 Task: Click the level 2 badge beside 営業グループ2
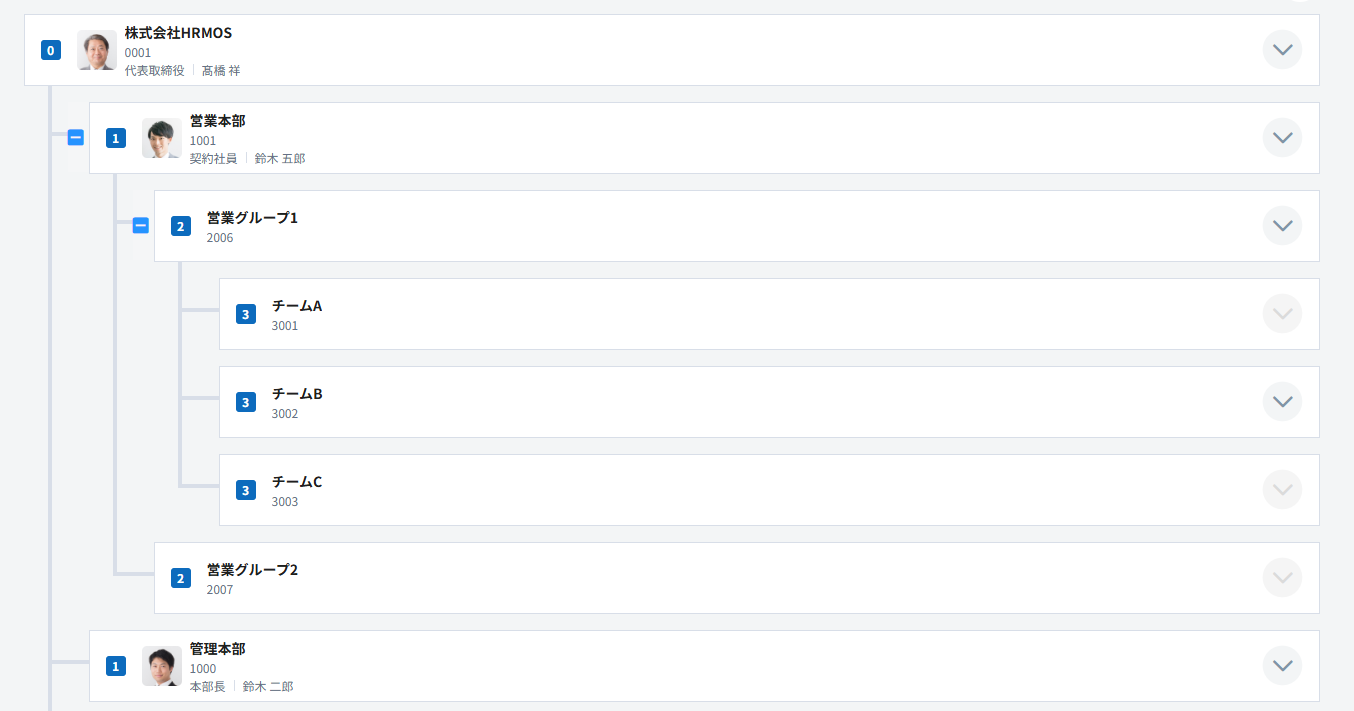click(x=181, y=578)
